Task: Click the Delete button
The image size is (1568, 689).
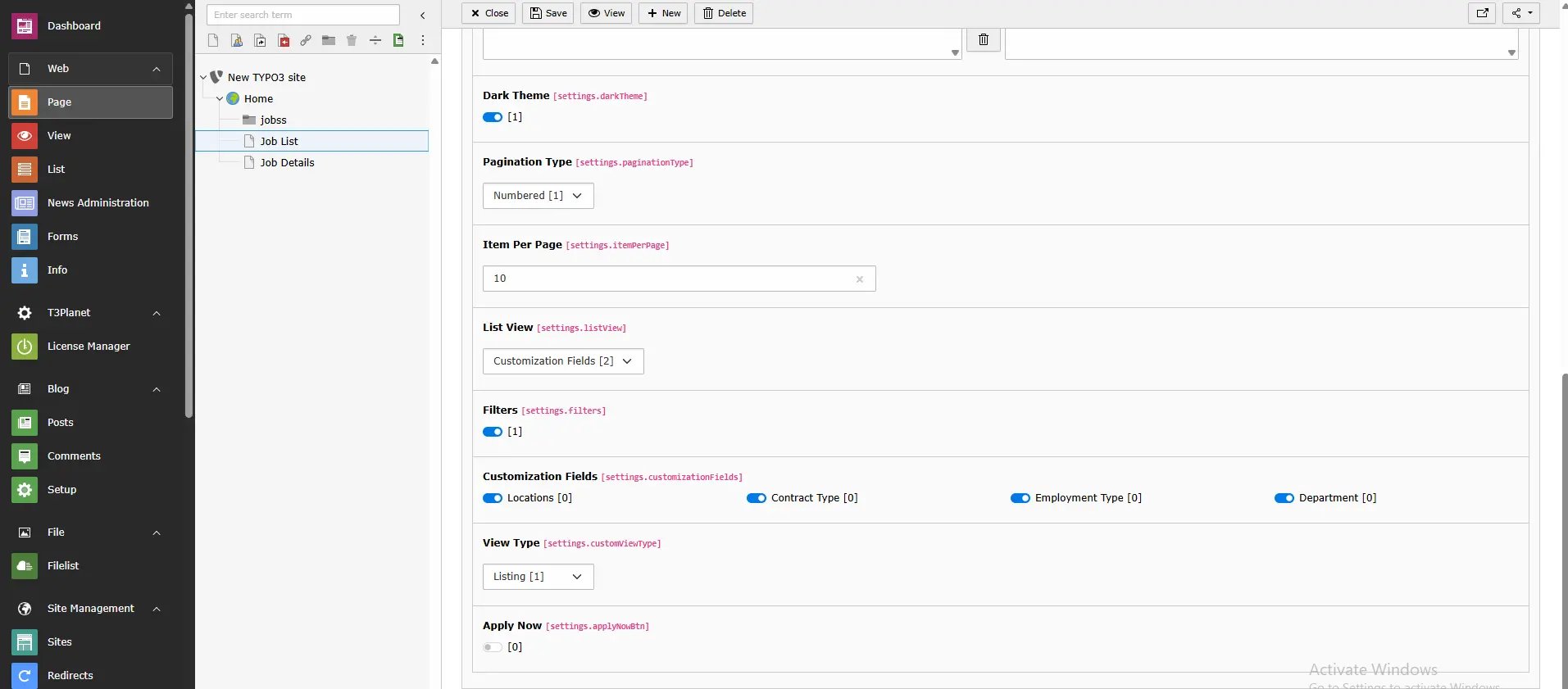Action: (x=724, y=13)
